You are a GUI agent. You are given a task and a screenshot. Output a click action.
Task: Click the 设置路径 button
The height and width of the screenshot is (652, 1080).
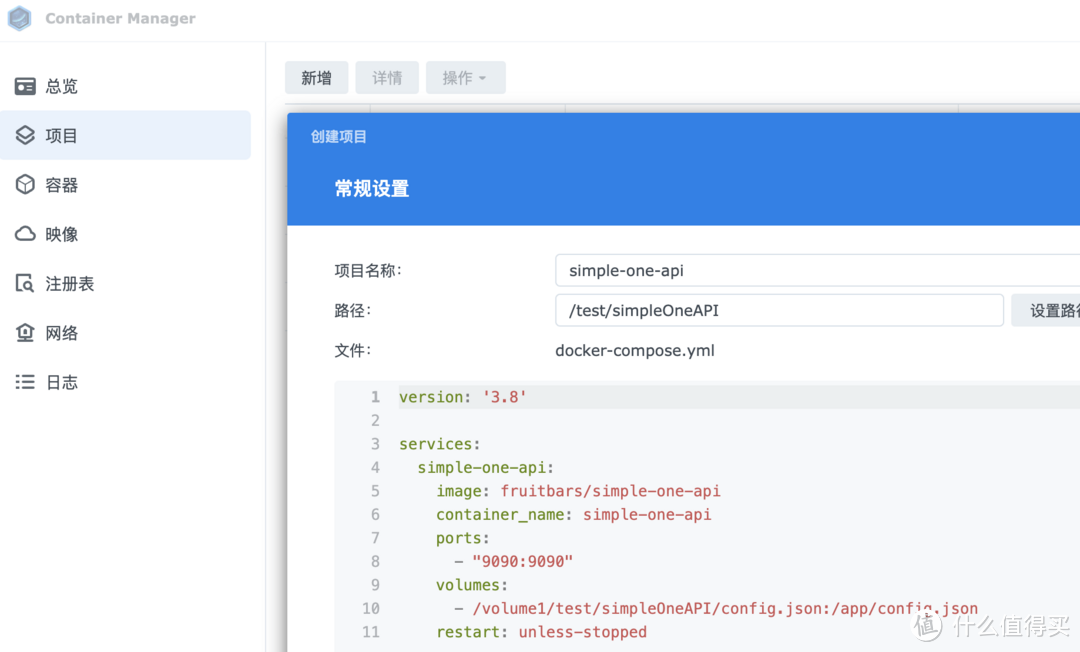pos(1048,310)
